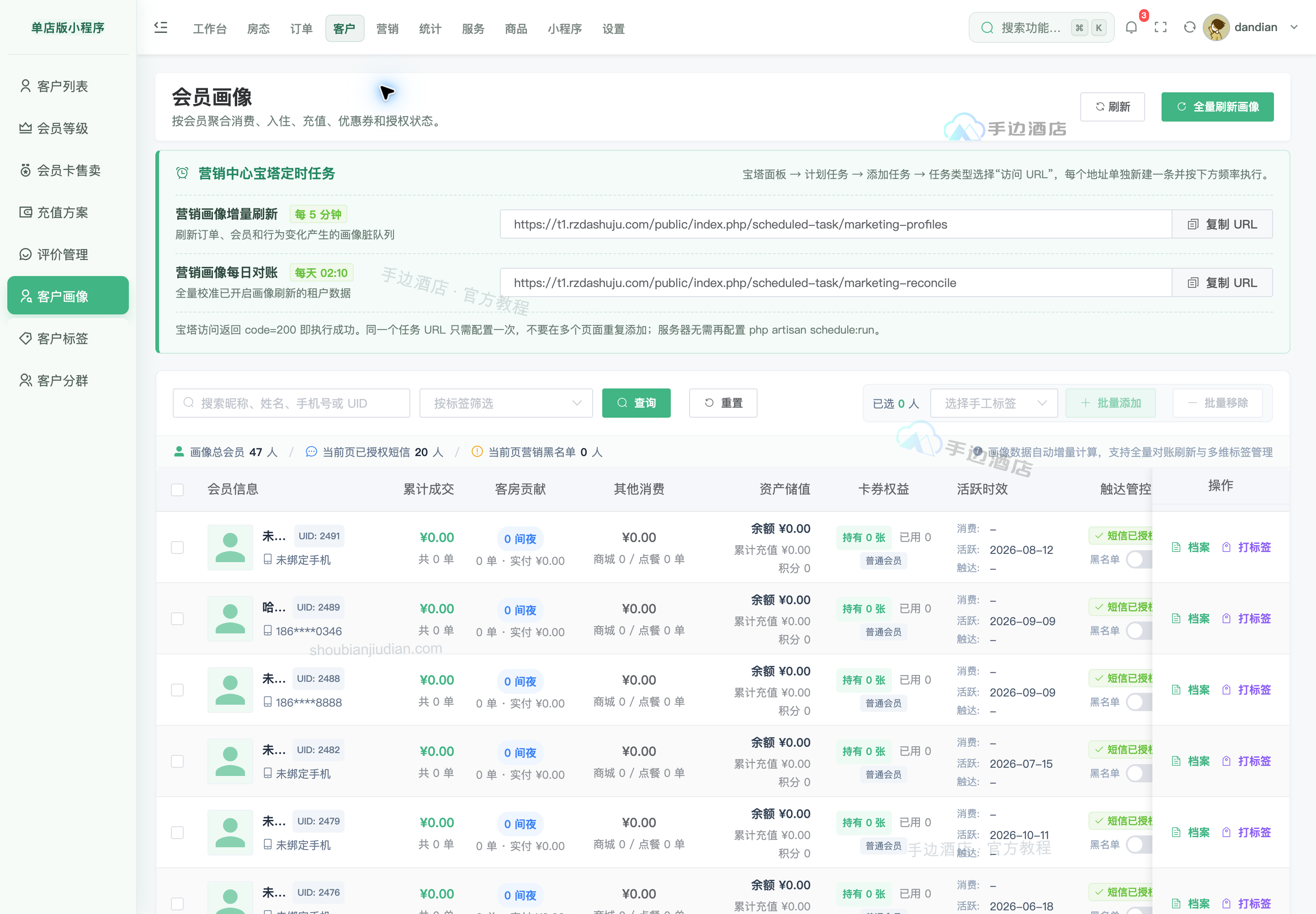This screenshot has height=914, width=1316.
Task: Click 打标签 for UID 2489
Action: pyautogui.click(x=1246, y=618)
